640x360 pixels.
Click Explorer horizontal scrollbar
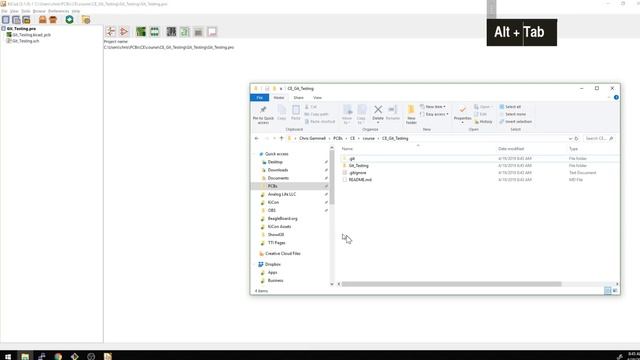coord(451,284)
